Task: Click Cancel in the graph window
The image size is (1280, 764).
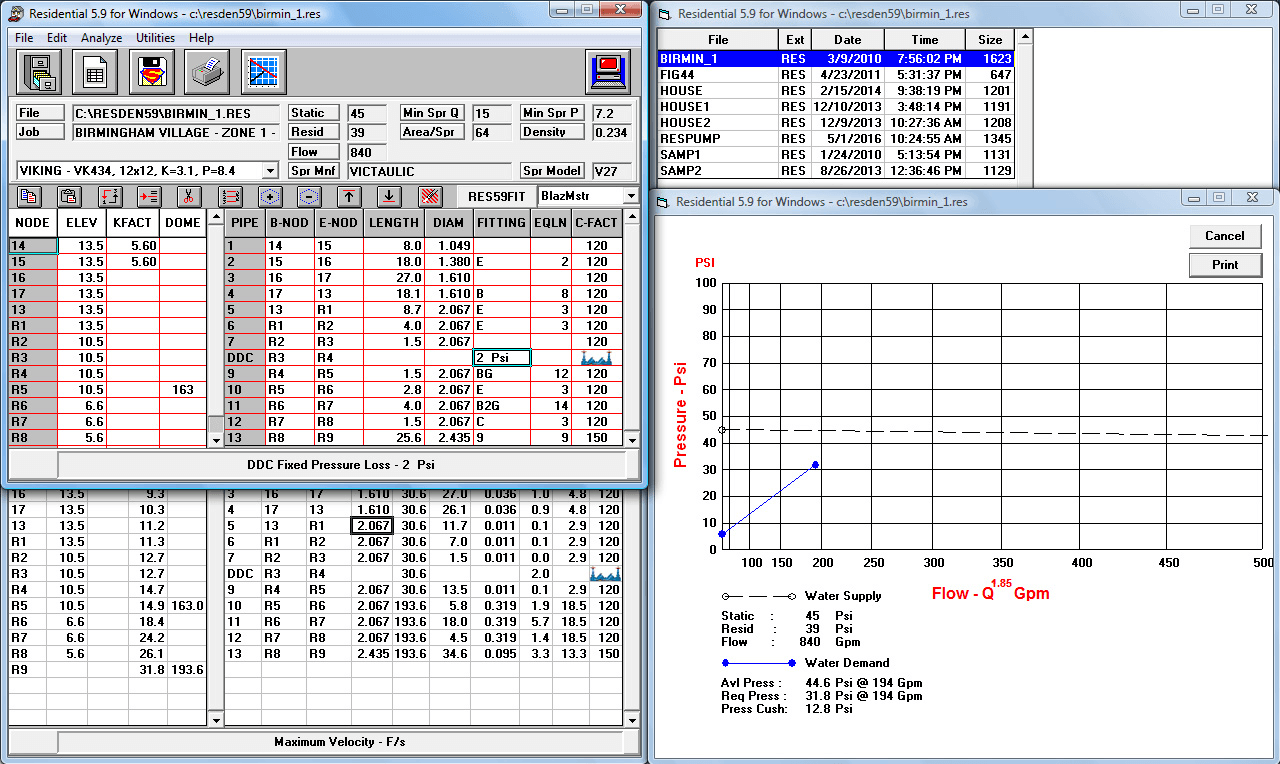Action: (x=1225, y=236)
